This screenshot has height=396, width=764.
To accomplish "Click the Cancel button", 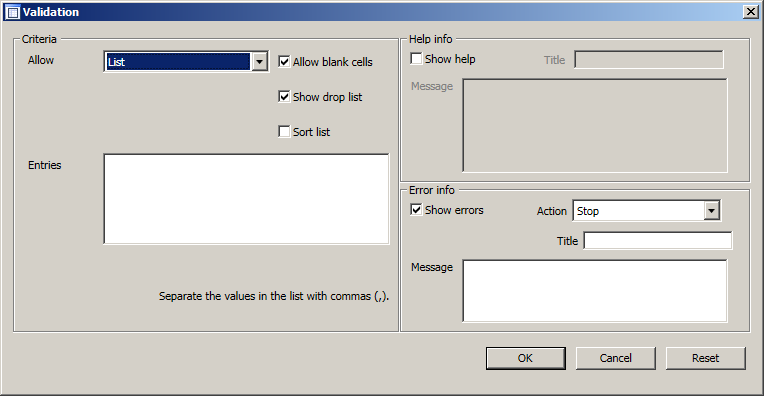I will click(616, 358).
